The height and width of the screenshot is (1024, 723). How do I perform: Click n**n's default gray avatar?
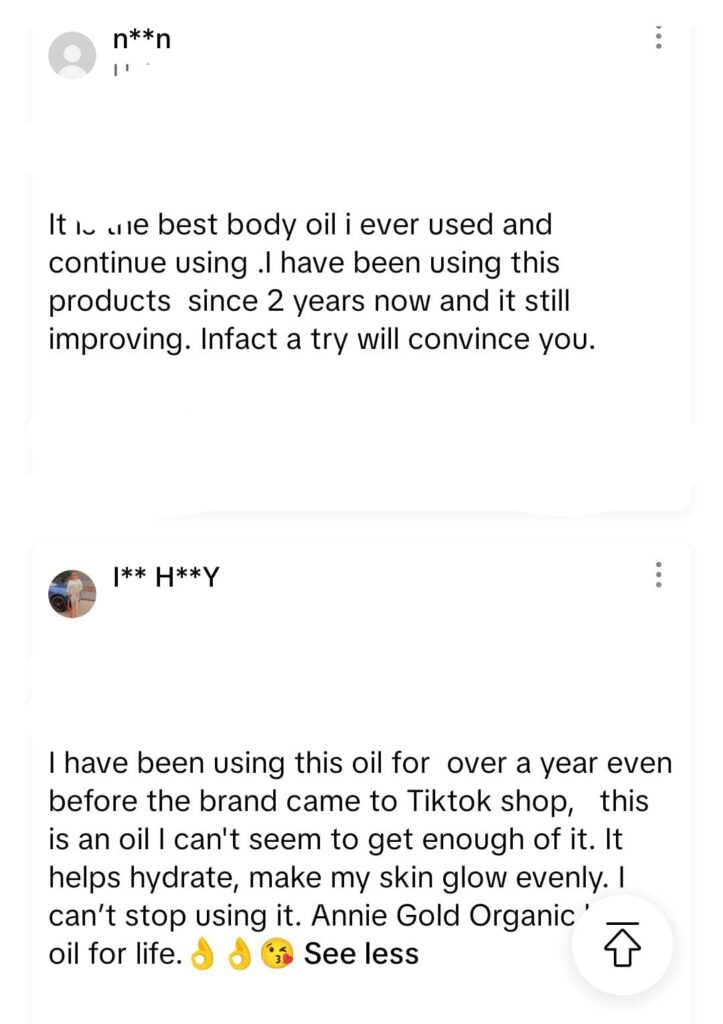(x=72, y=55)
